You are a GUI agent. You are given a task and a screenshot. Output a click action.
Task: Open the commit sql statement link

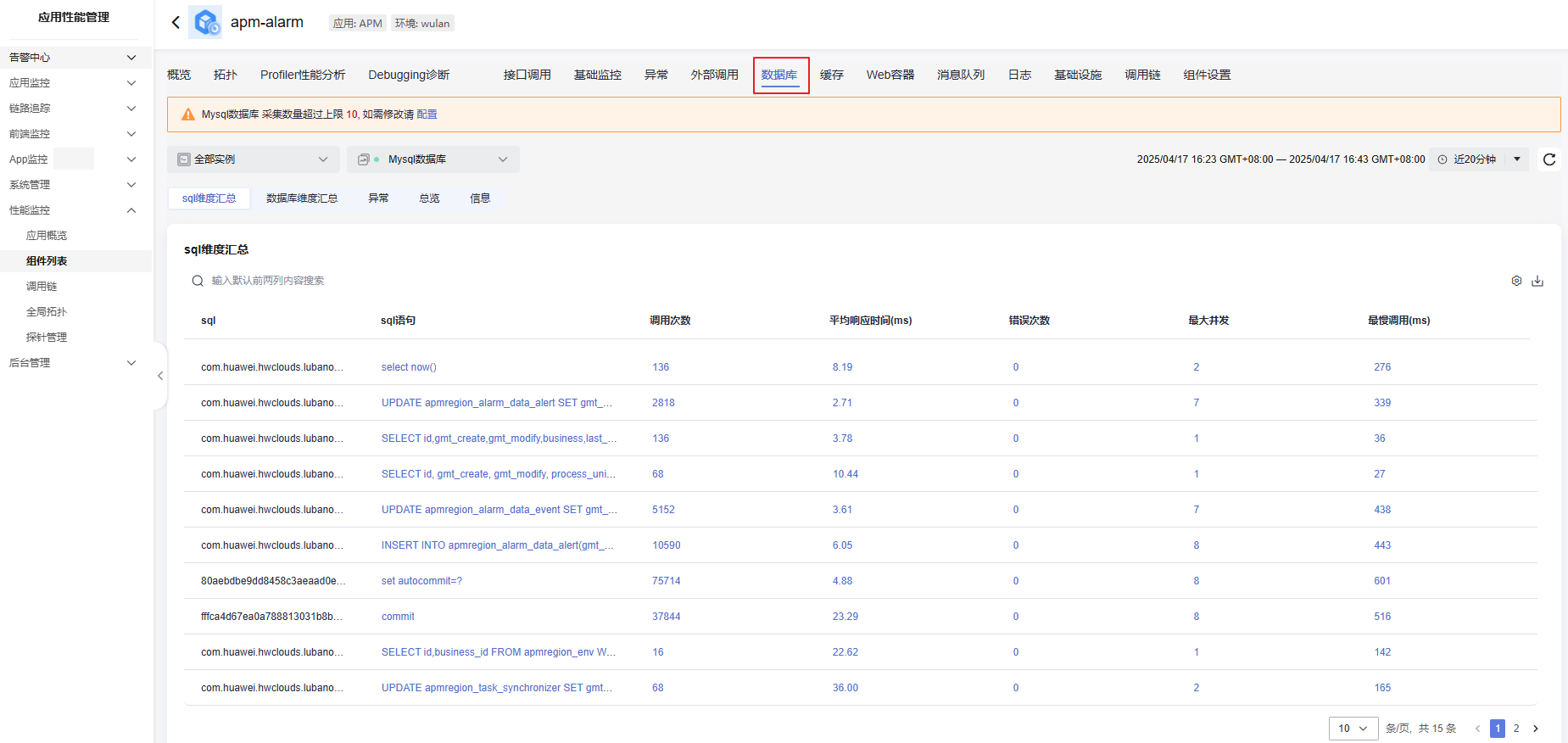pyautogui.click(x=398, y=617)
